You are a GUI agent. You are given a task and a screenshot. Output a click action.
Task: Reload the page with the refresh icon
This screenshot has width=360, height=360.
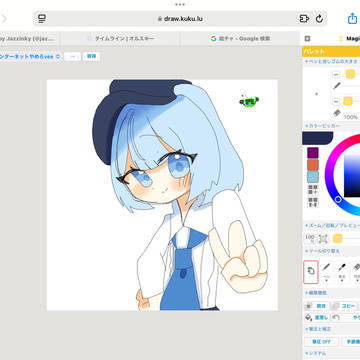(319, 19)
